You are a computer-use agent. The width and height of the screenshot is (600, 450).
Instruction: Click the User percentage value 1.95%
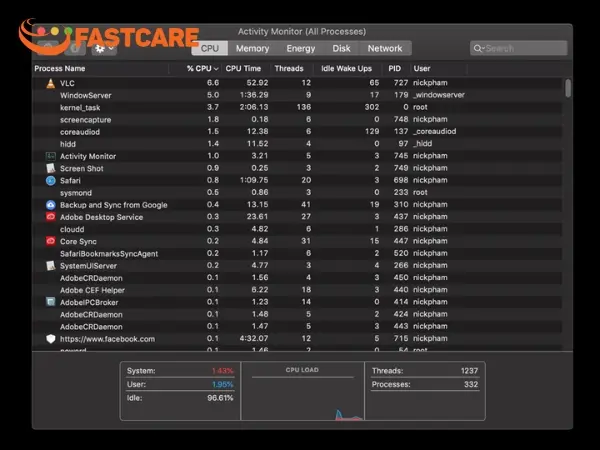click(x=222, y=385)
